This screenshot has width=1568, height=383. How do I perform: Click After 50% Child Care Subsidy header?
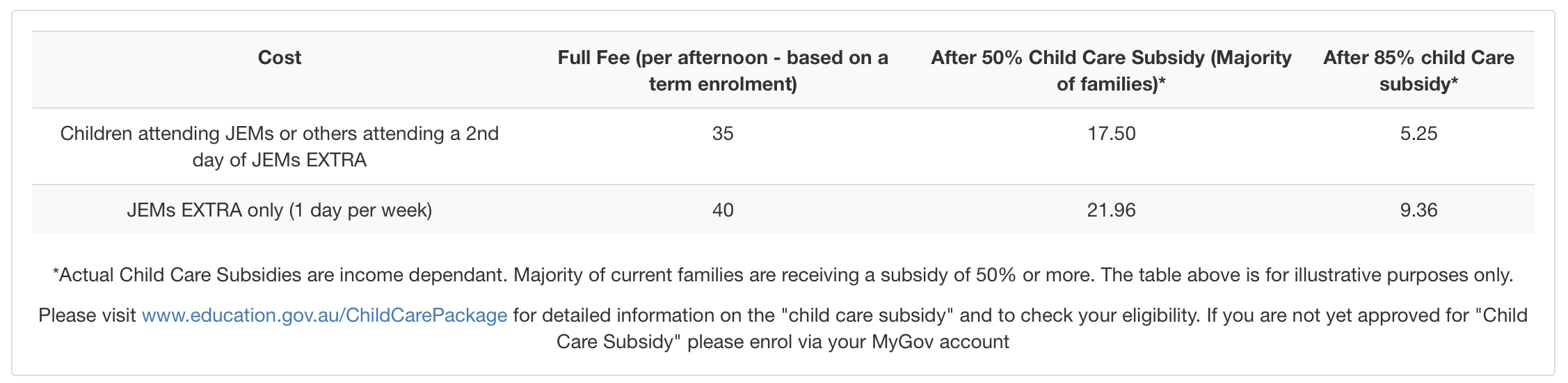click(x=1111, y=70)
